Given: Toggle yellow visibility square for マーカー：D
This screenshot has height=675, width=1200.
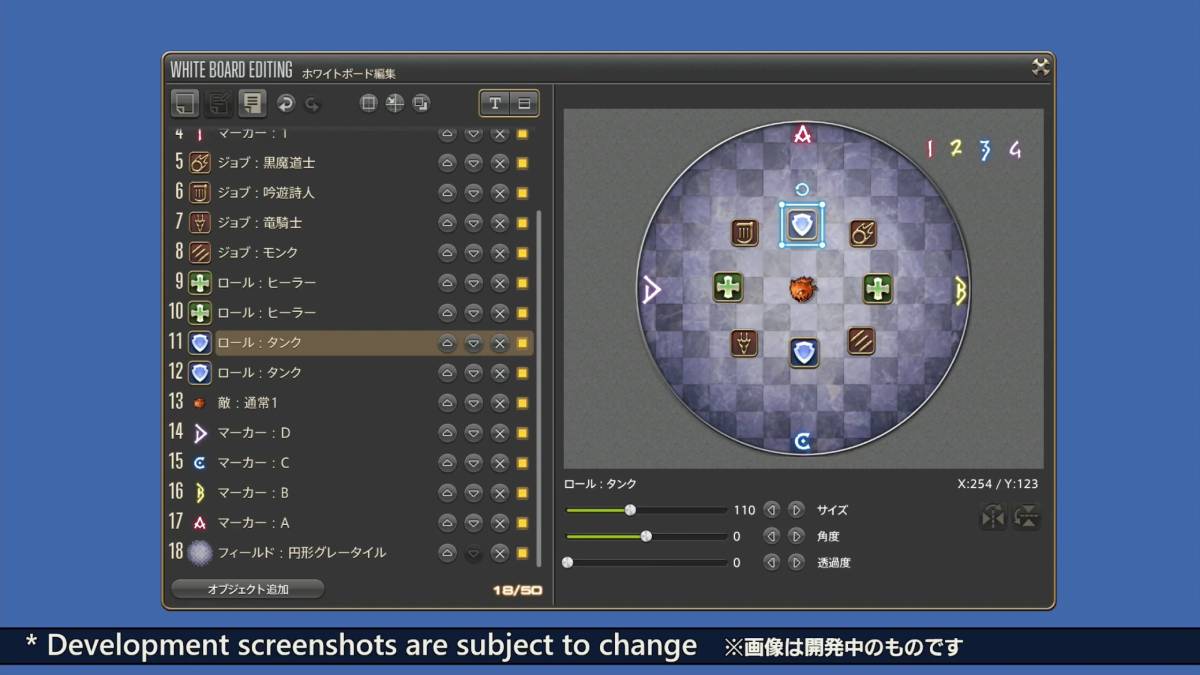Looking at the screenshot, I should click(x=522, y=433).
